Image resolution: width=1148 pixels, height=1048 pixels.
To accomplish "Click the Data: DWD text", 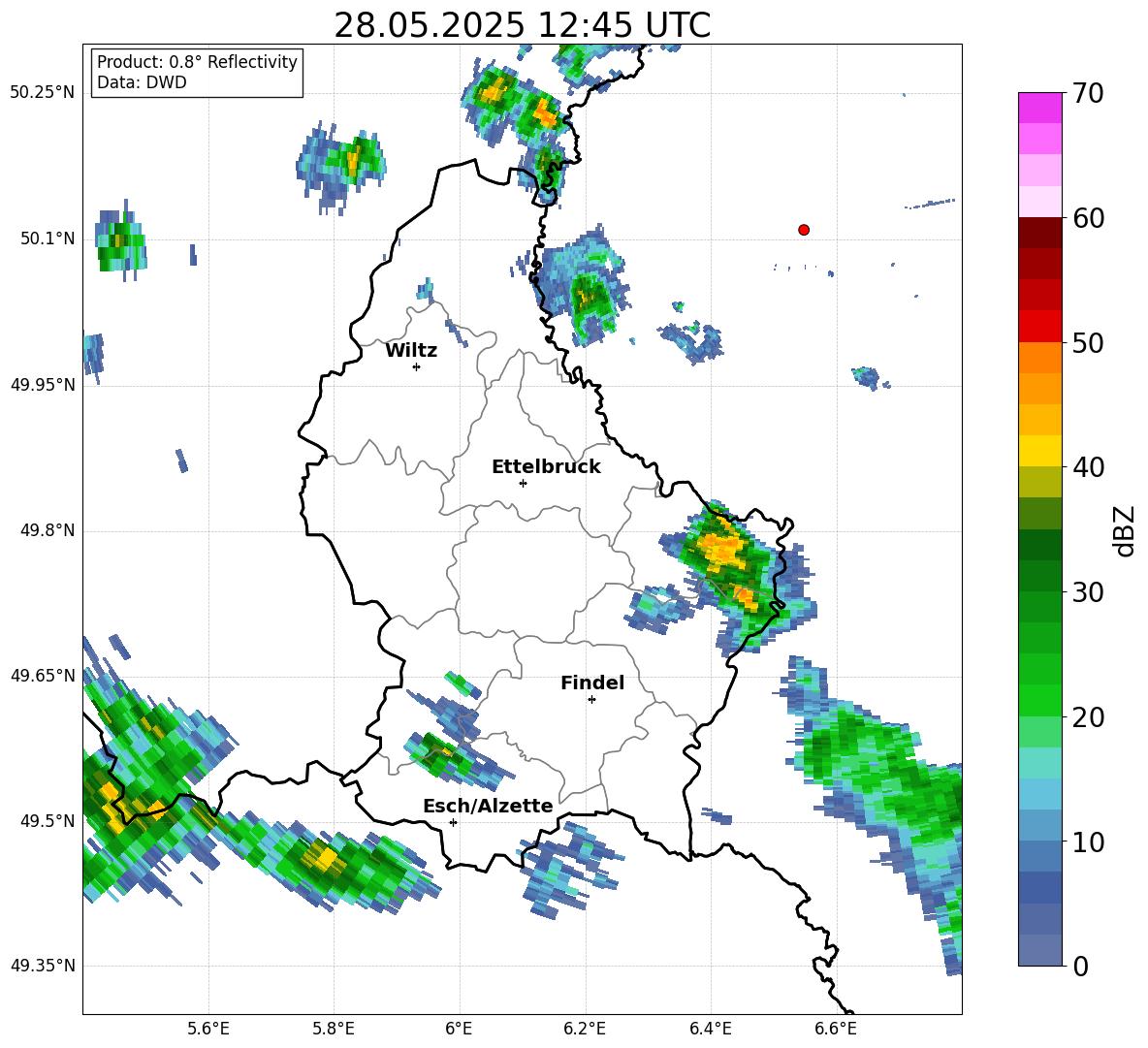I will 142,82.
